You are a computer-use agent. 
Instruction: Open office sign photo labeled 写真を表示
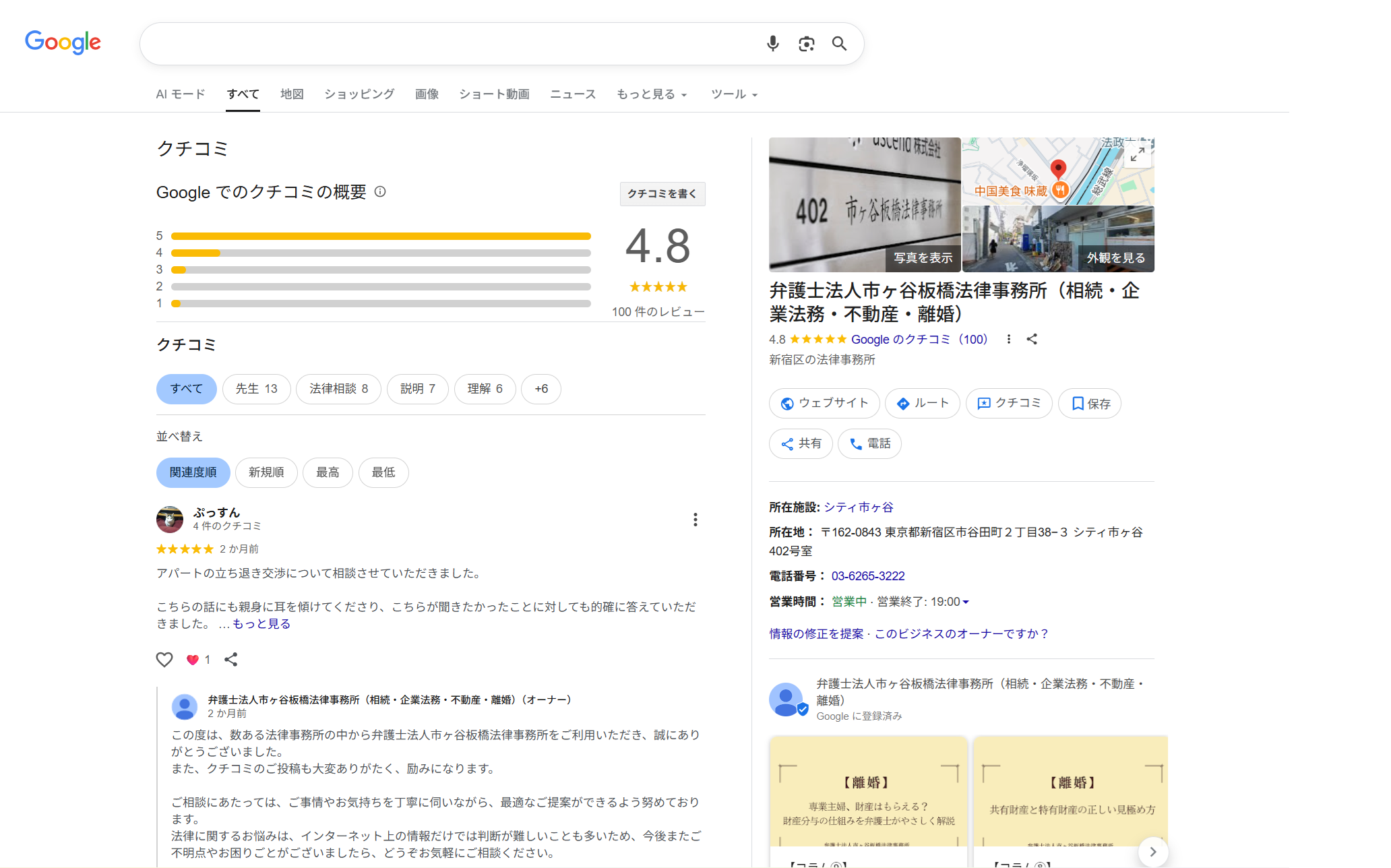pyautogui.click(x=865, y=205)
